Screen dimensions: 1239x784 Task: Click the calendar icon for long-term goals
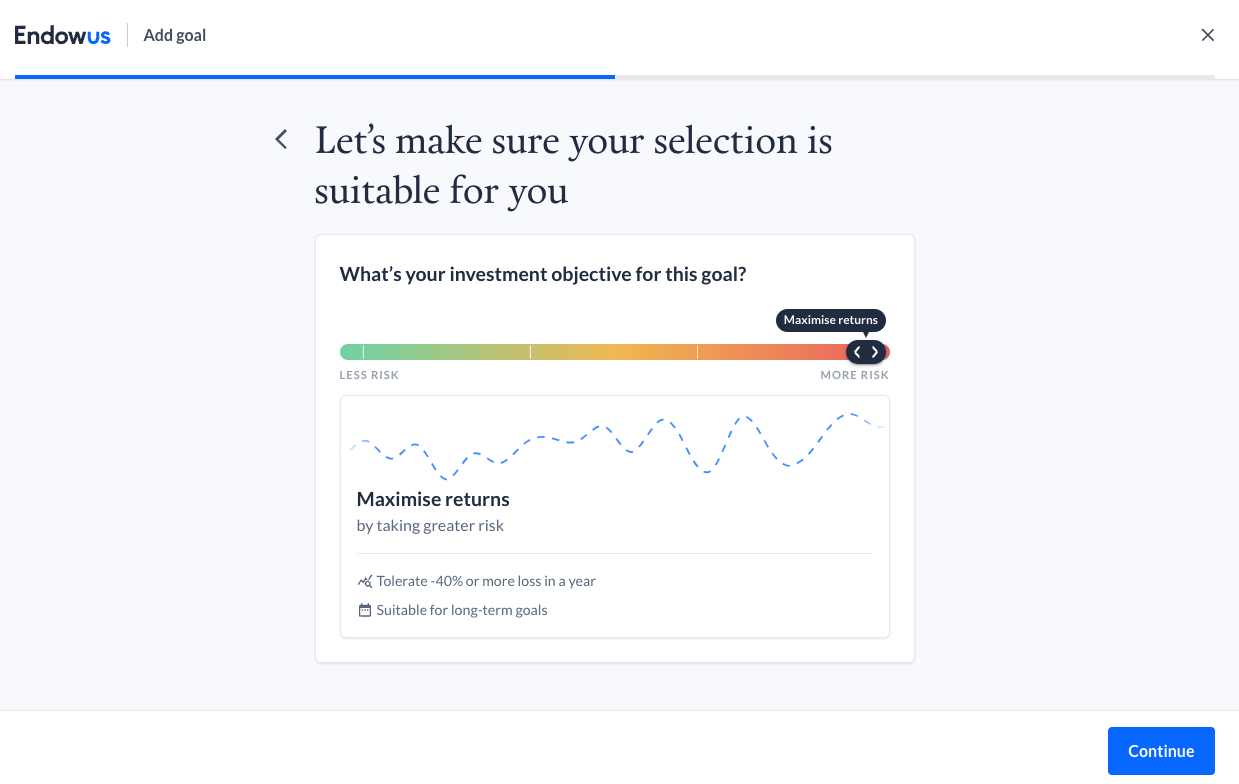(364, 610)
